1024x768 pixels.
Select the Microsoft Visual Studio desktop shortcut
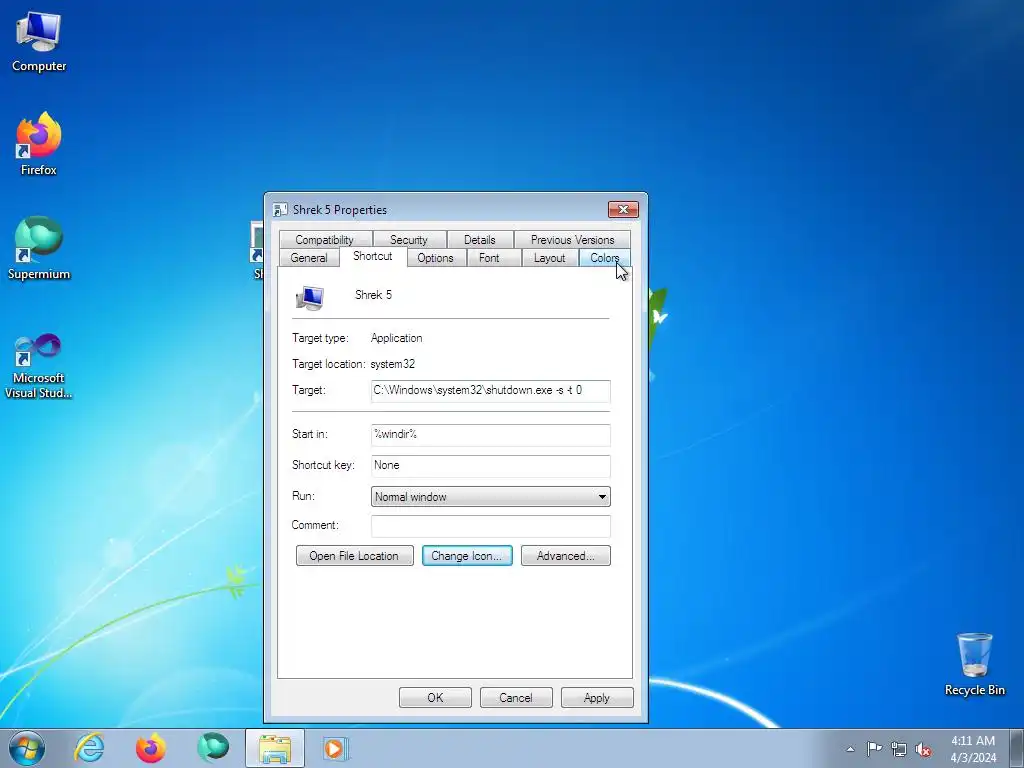(x=39, y=366)
